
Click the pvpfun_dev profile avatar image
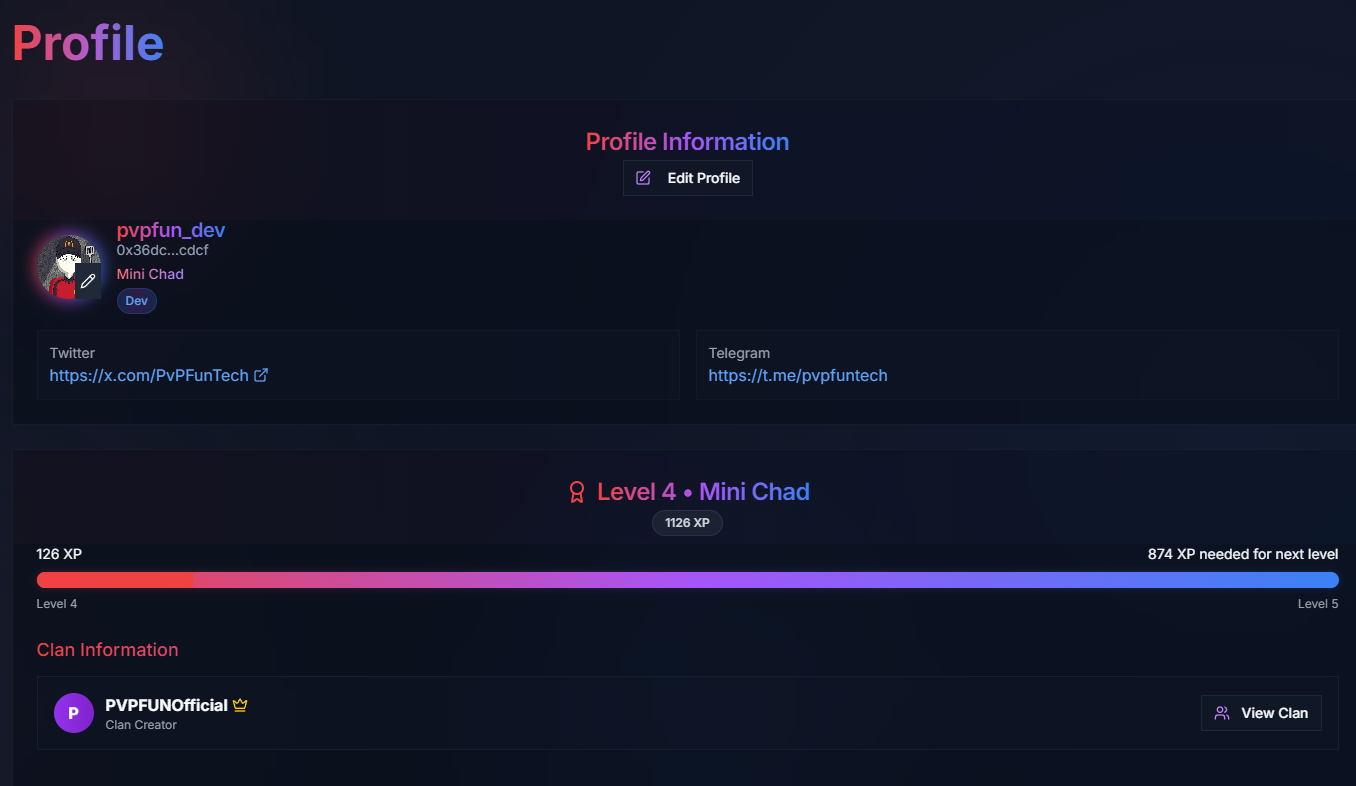click(x=69, y=267)
